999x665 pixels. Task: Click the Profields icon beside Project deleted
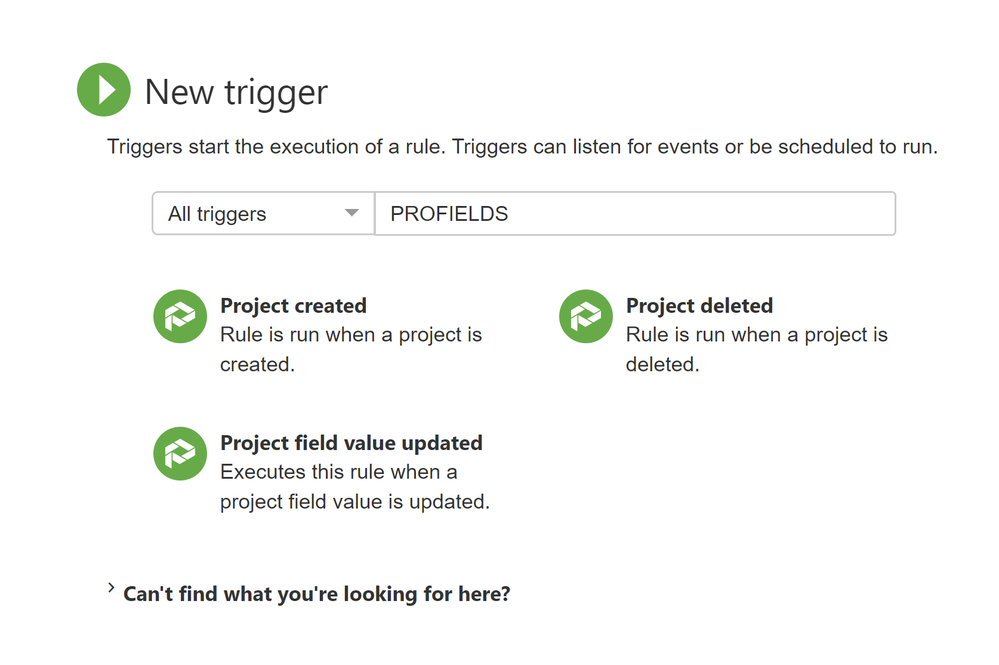[586, 317]
